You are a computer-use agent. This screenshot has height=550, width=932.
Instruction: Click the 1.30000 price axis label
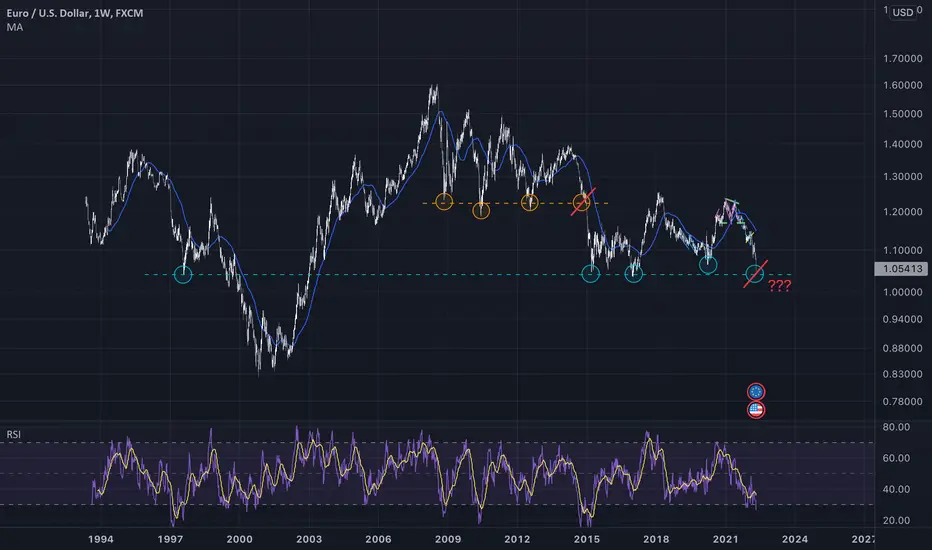point(902,177)
